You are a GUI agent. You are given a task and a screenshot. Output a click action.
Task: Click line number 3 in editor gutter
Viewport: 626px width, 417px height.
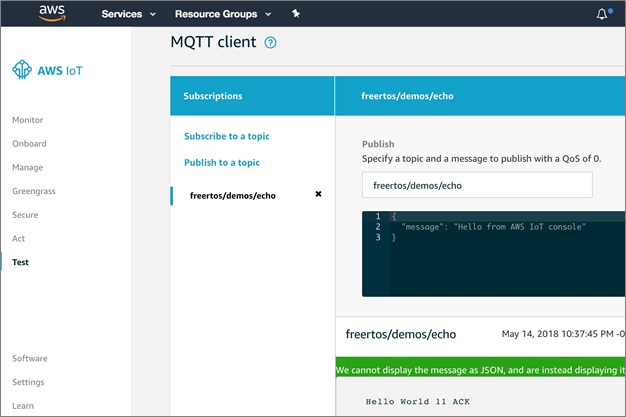[x=378, y=237]
